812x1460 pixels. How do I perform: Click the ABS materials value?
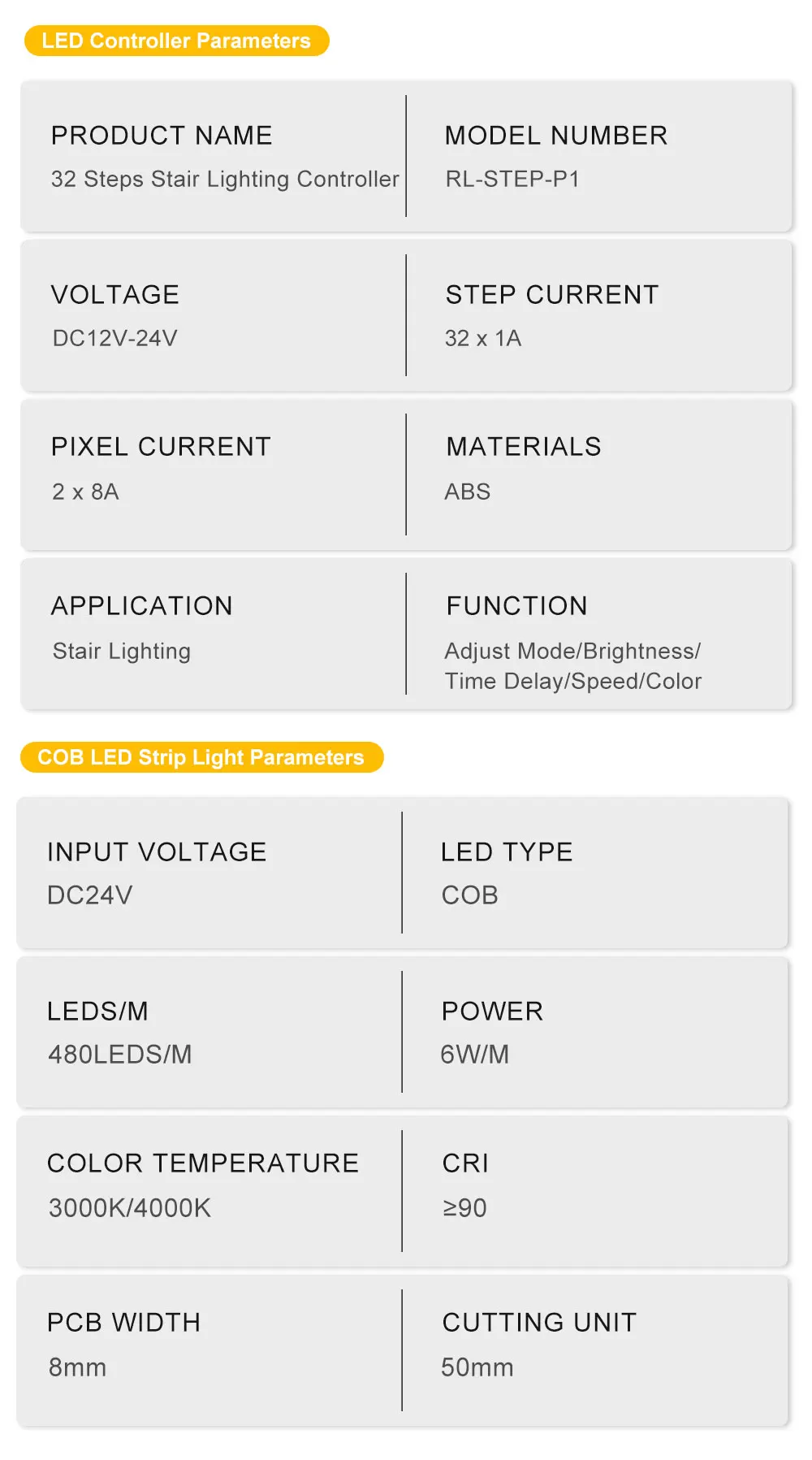pyautogui.click(x=468, y=492)
